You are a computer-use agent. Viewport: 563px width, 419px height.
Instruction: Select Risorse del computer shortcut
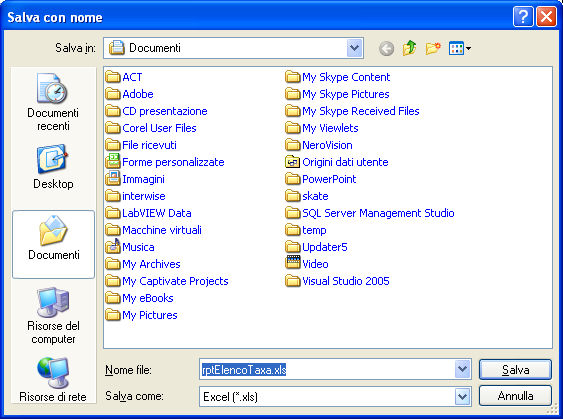coord(53,316)
